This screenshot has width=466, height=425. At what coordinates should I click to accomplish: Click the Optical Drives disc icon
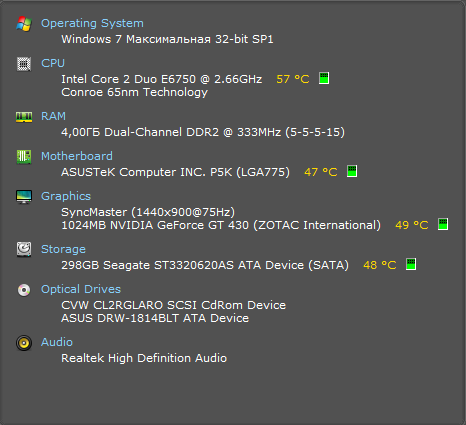[24, 290]
